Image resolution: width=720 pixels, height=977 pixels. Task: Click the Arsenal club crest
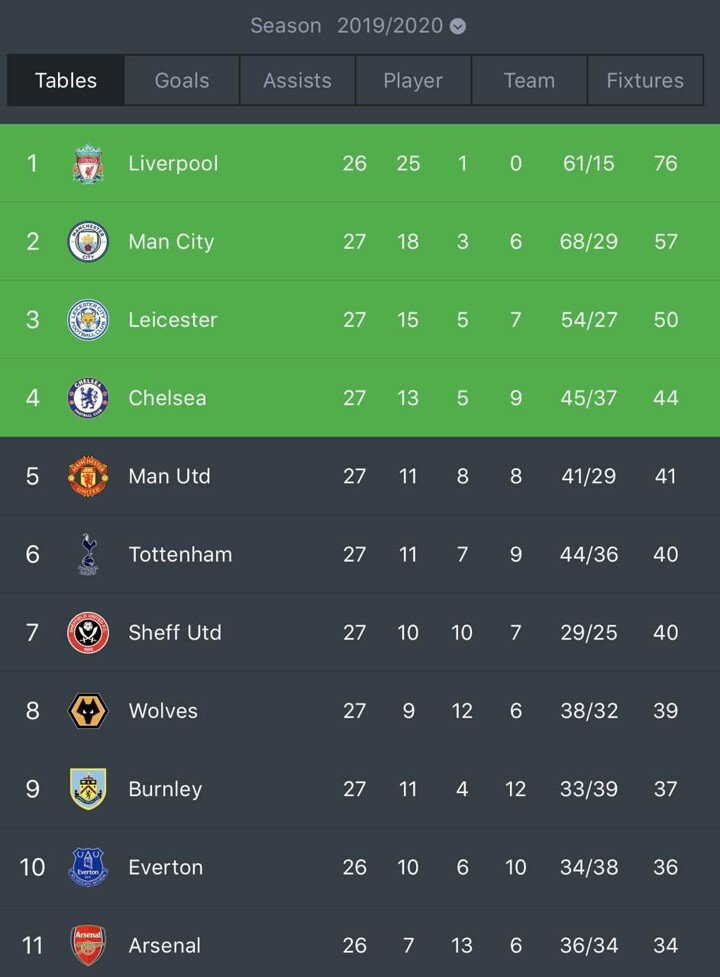[88, 945]
